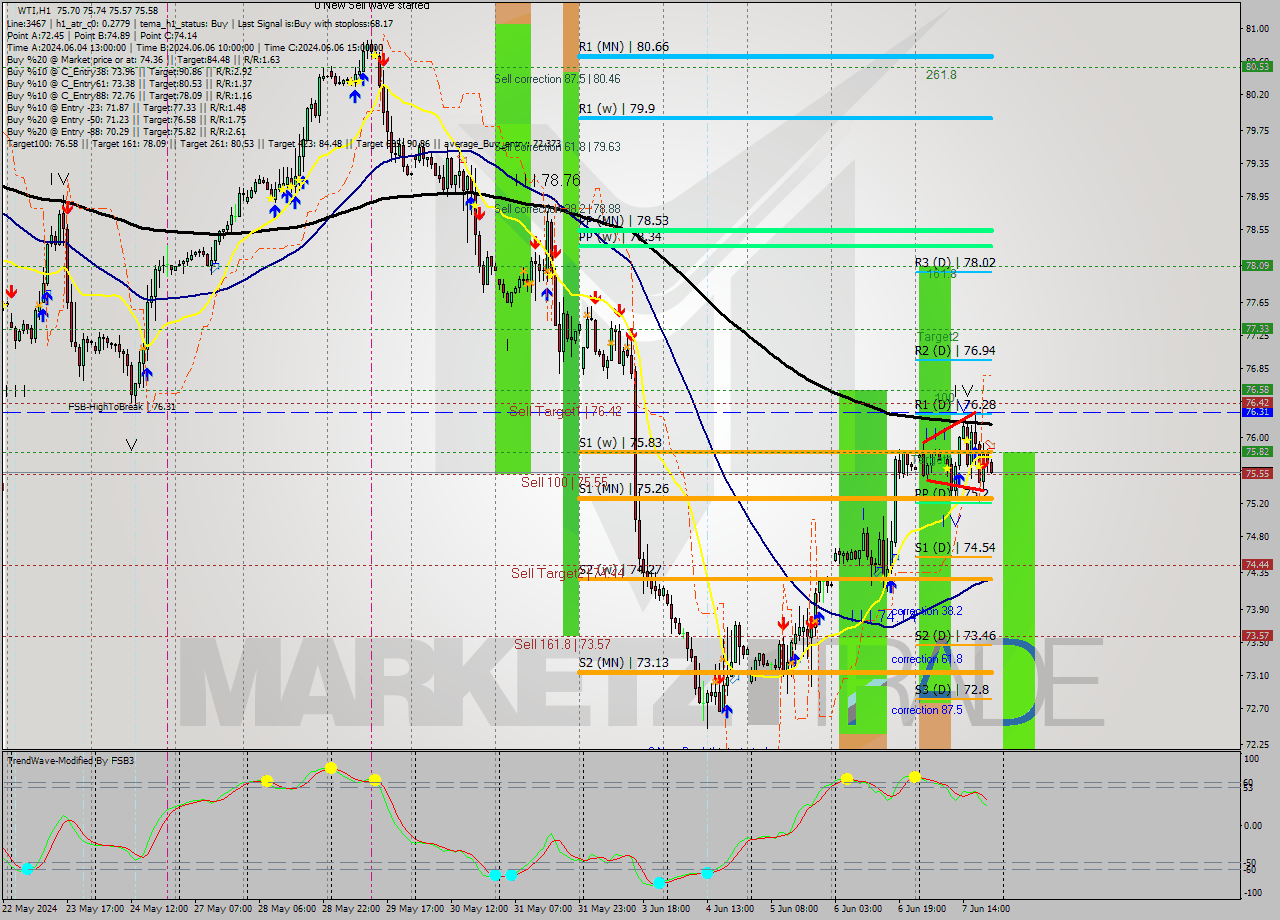Click the R1 (w) | 79.9 resistance label
Viewport: 1280px width, 920px height.
coord(616,109)
